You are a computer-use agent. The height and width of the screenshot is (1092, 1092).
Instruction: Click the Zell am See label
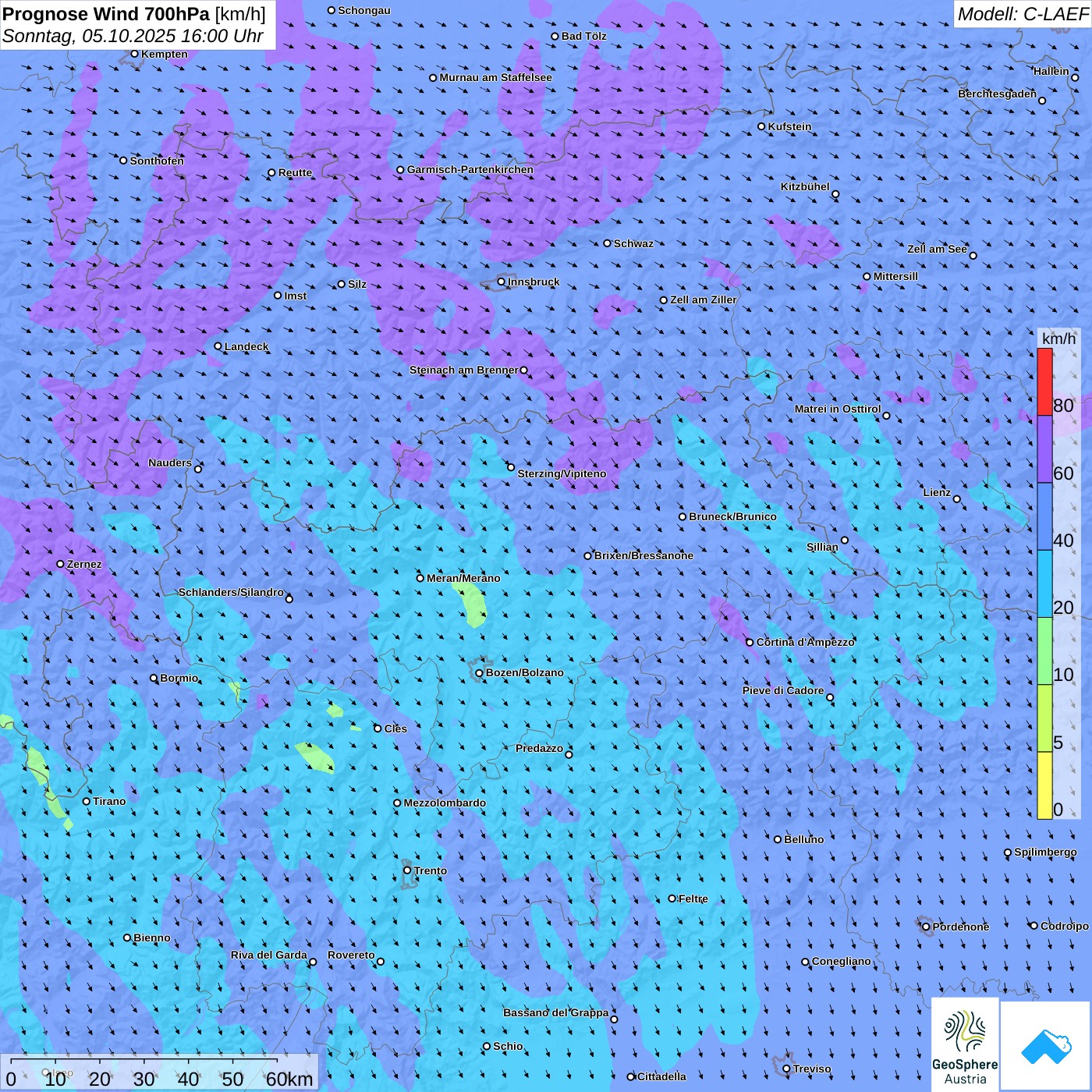tap(937, 249)
